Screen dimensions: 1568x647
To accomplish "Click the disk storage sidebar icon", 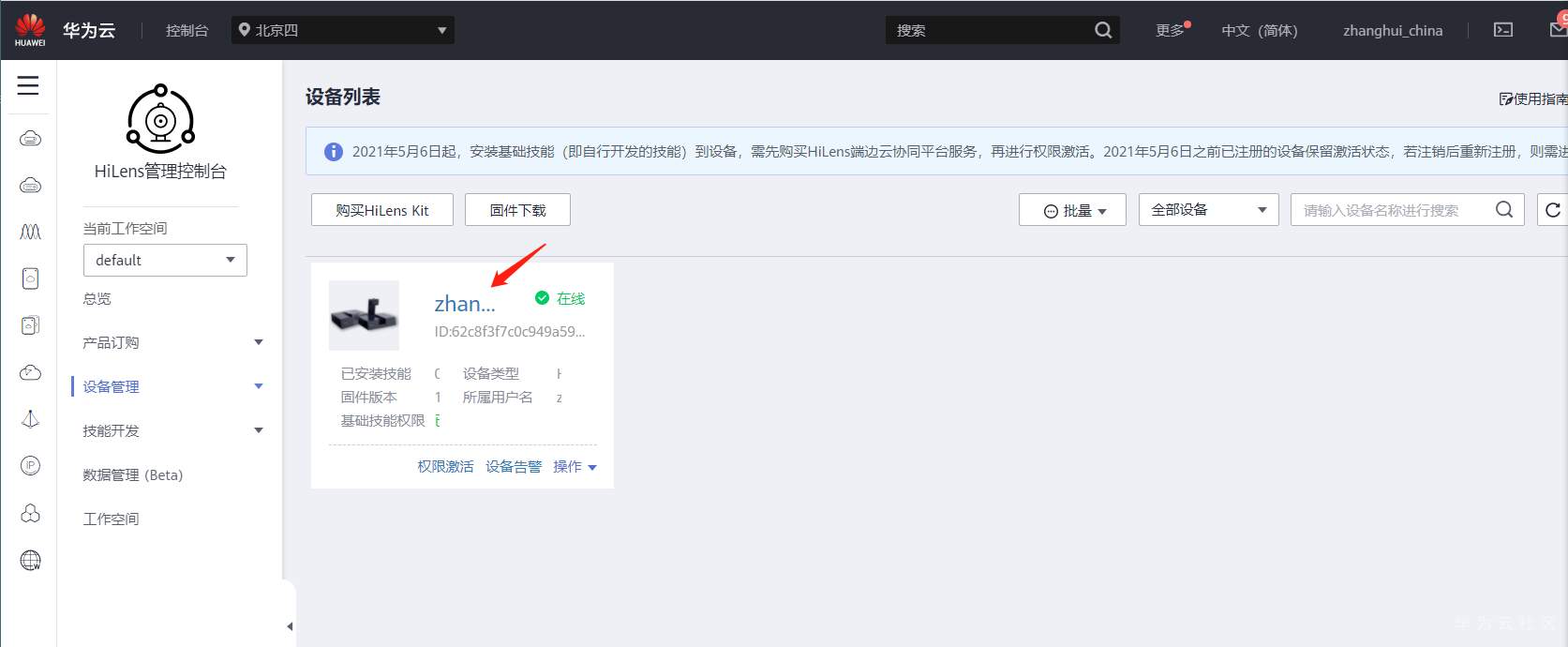I will tap(30, 278).
